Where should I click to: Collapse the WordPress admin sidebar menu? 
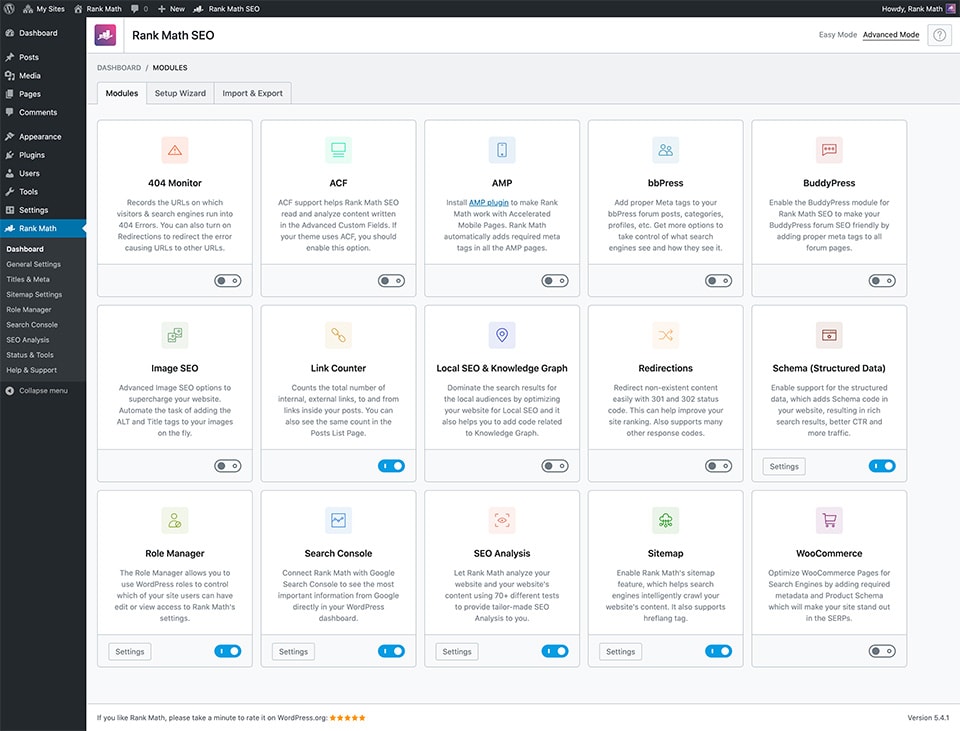[43, 390]
